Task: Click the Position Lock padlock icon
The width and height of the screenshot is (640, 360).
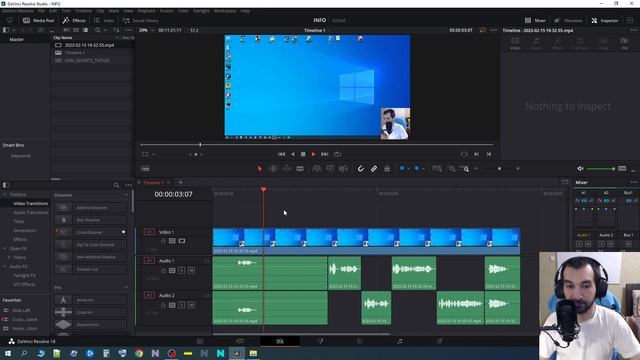Action: coord(387,169)
